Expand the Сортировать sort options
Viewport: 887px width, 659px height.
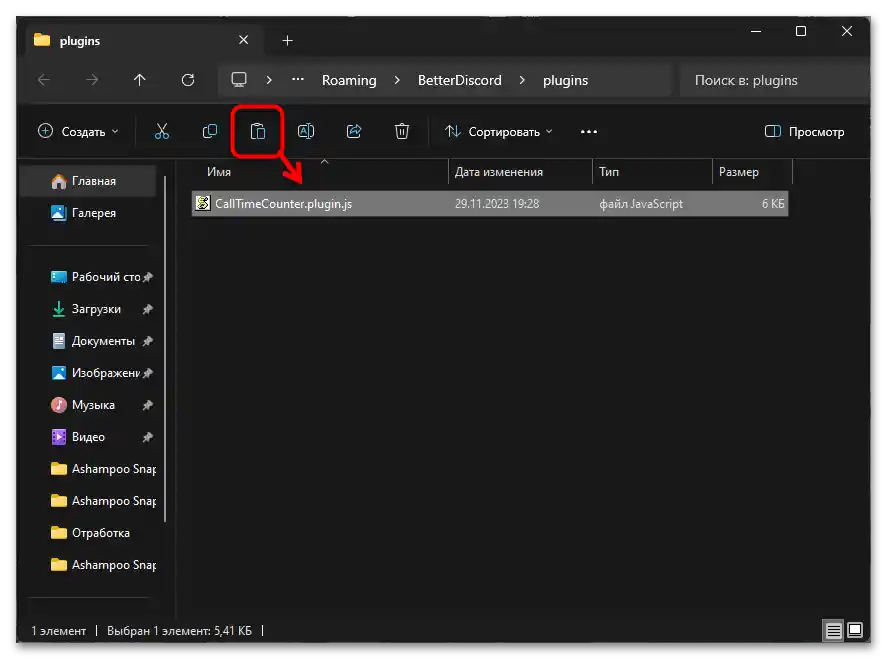coord(498,131)
